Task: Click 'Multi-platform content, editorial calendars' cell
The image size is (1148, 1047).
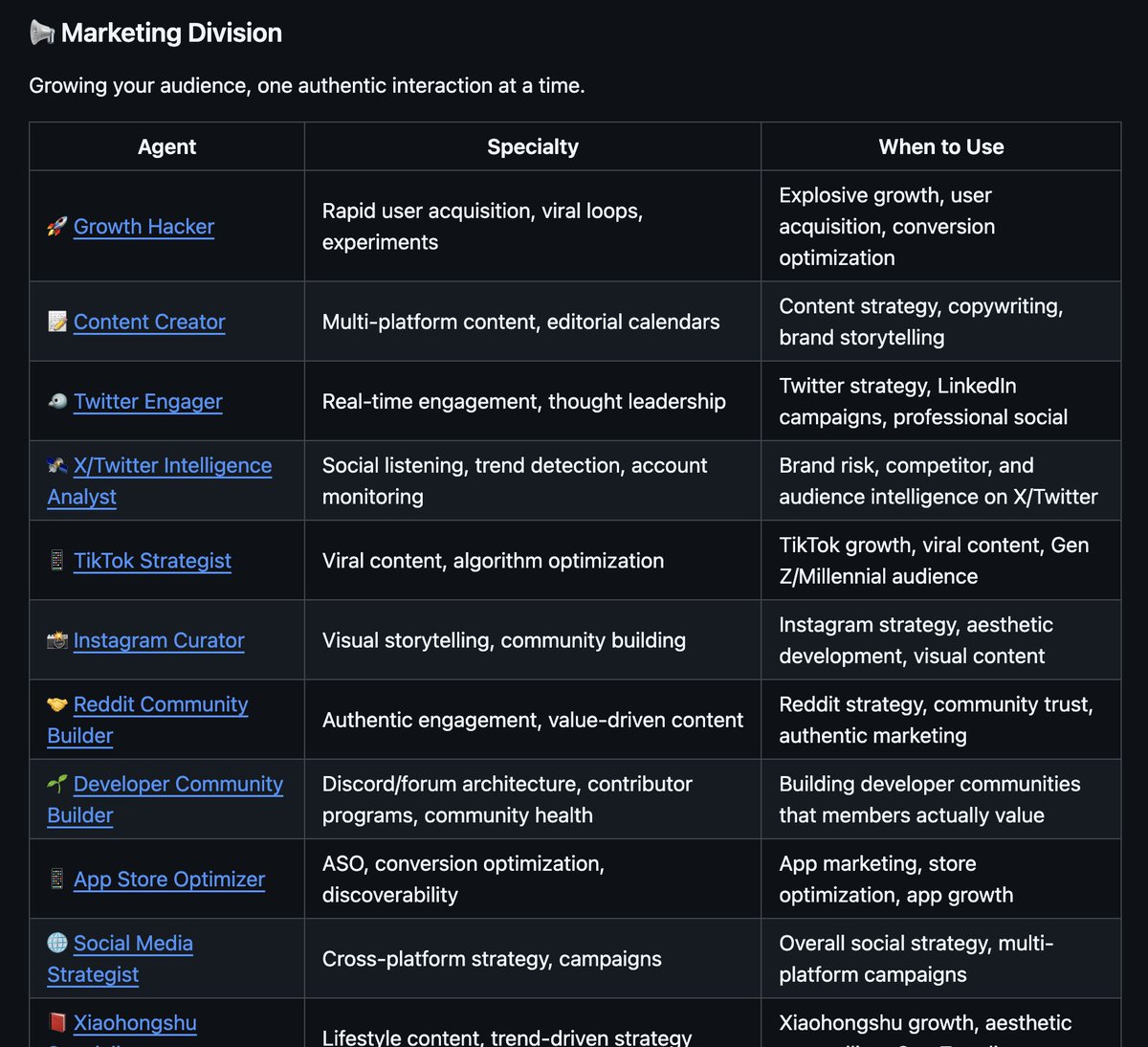Action: [533, 322]
